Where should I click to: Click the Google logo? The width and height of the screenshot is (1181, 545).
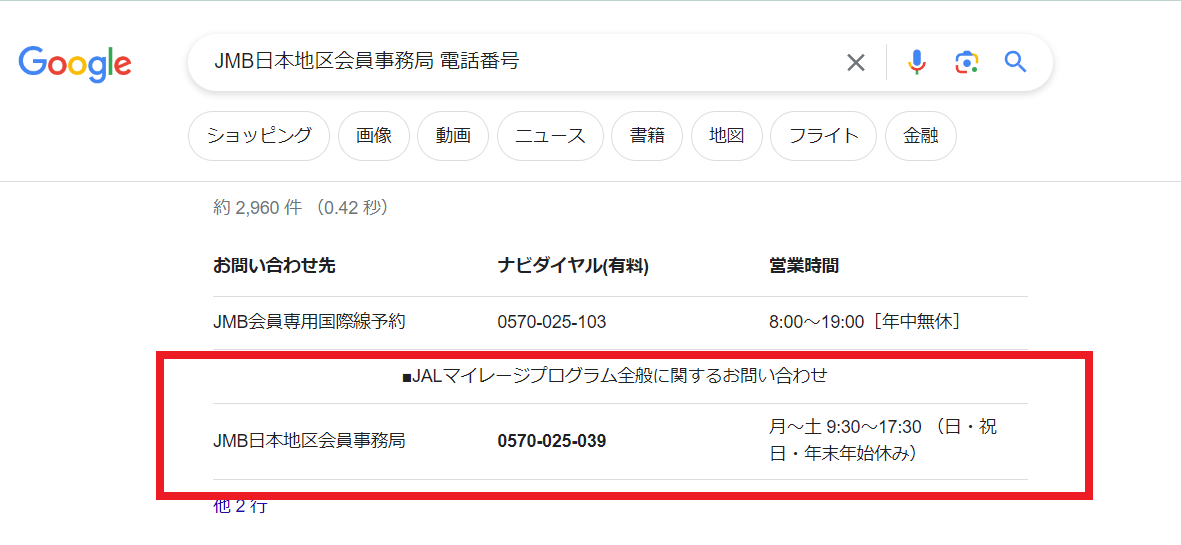75,63
